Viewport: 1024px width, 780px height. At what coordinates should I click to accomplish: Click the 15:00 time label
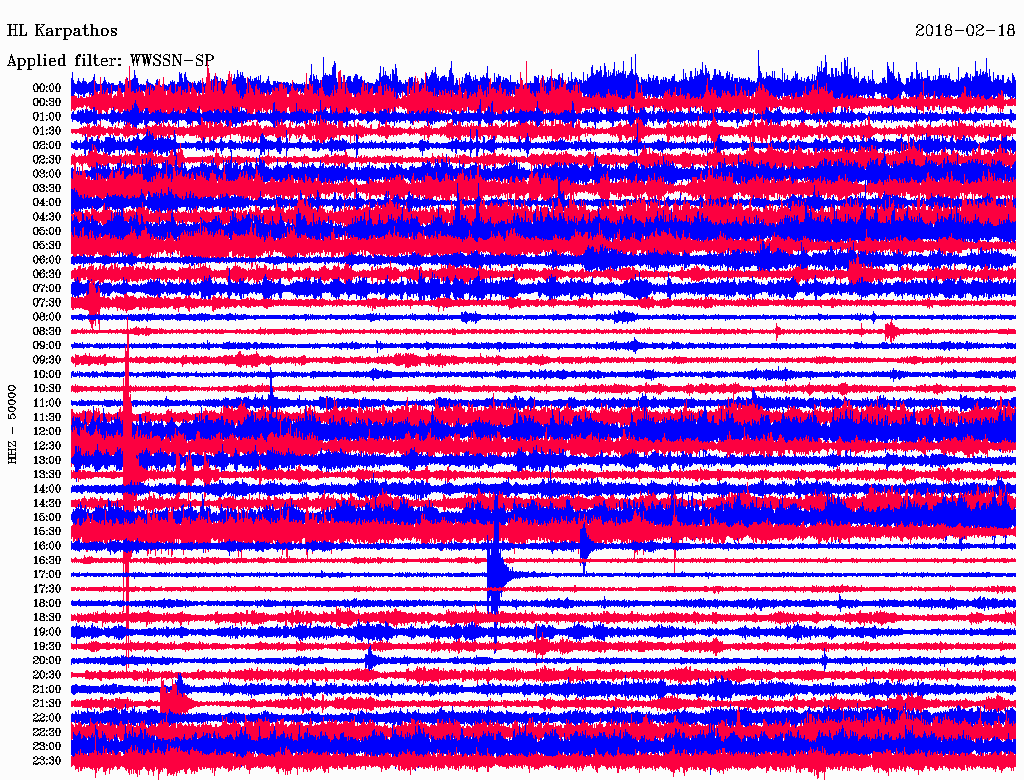coord(47,517)
